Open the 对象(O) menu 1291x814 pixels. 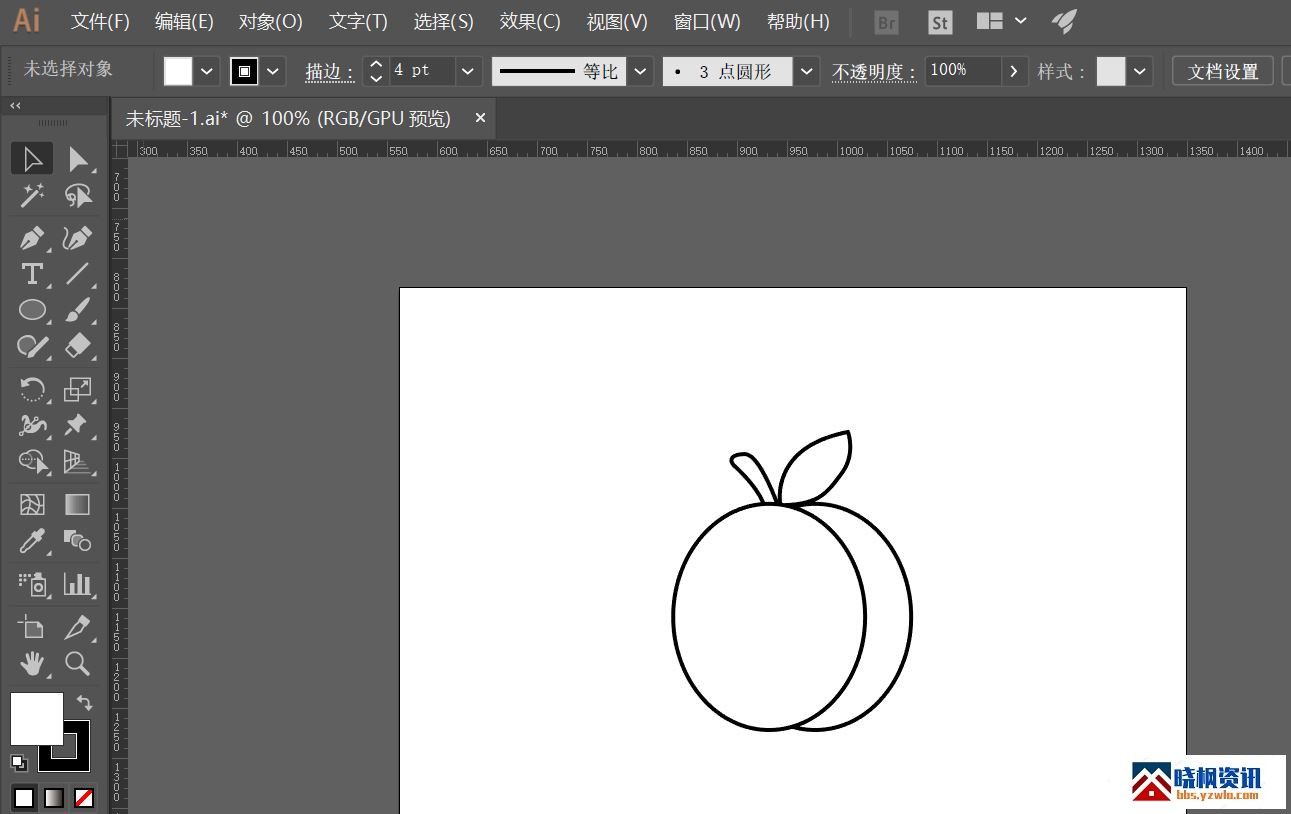click(270, 21)
